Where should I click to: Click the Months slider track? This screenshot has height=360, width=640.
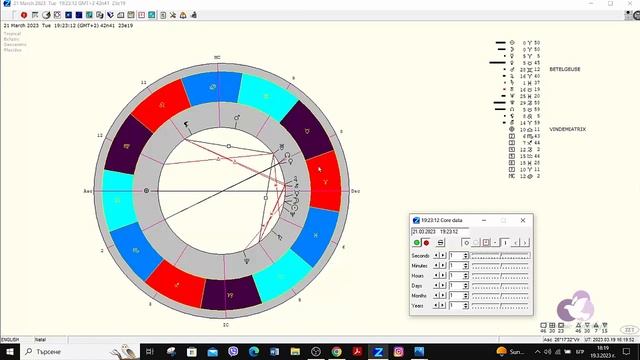[500, 295]
